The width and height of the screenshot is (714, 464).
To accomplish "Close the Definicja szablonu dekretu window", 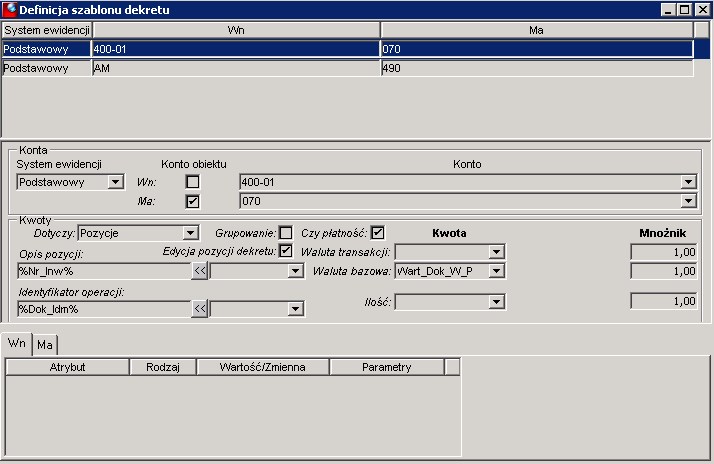I will (703, 10).
